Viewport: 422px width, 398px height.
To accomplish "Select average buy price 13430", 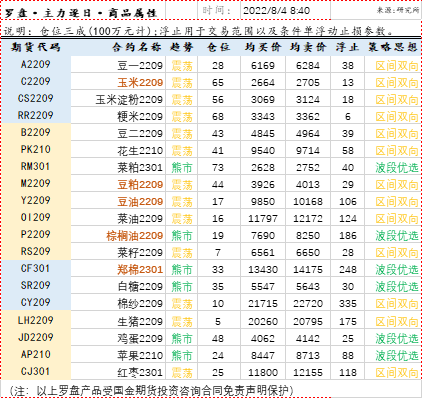I will 263,270.
